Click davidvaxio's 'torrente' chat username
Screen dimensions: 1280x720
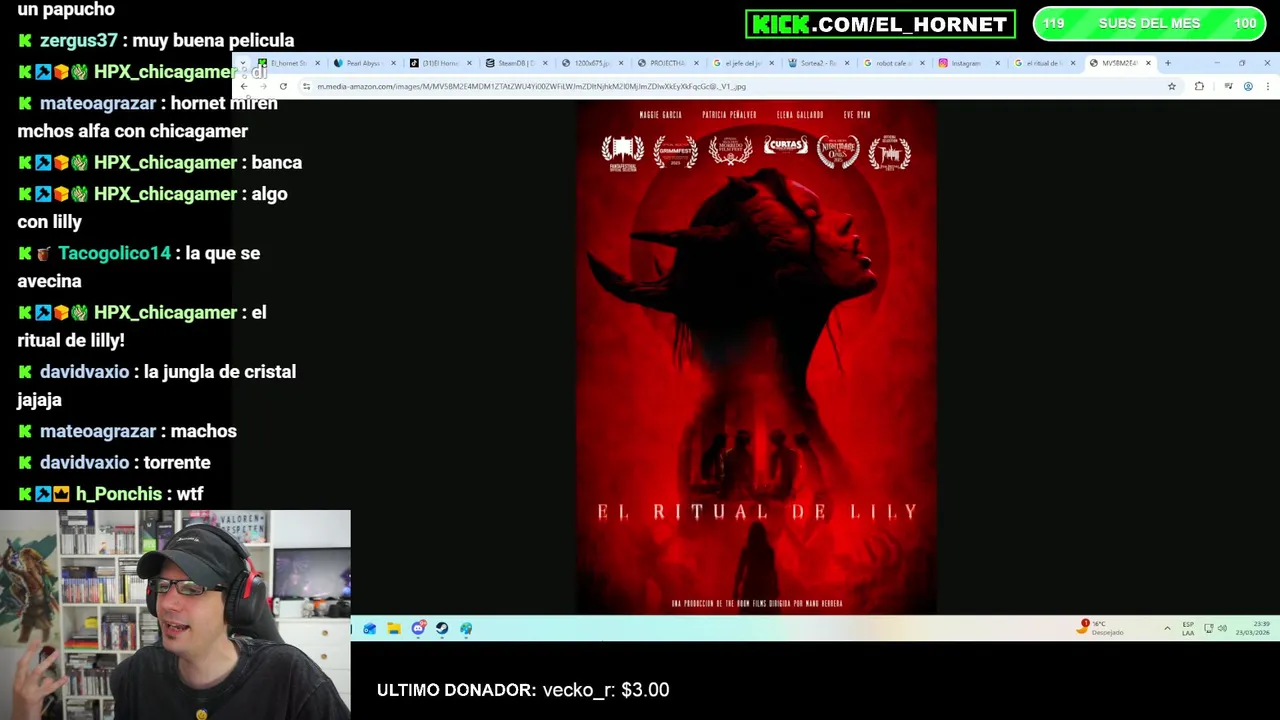pos(84,463)
